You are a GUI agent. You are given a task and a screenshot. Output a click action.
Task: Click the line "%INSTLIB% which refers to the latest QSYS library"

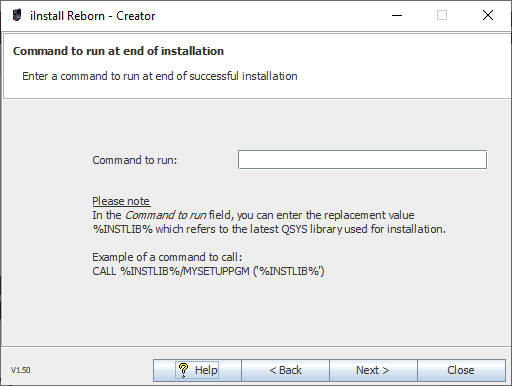(269, 229)
